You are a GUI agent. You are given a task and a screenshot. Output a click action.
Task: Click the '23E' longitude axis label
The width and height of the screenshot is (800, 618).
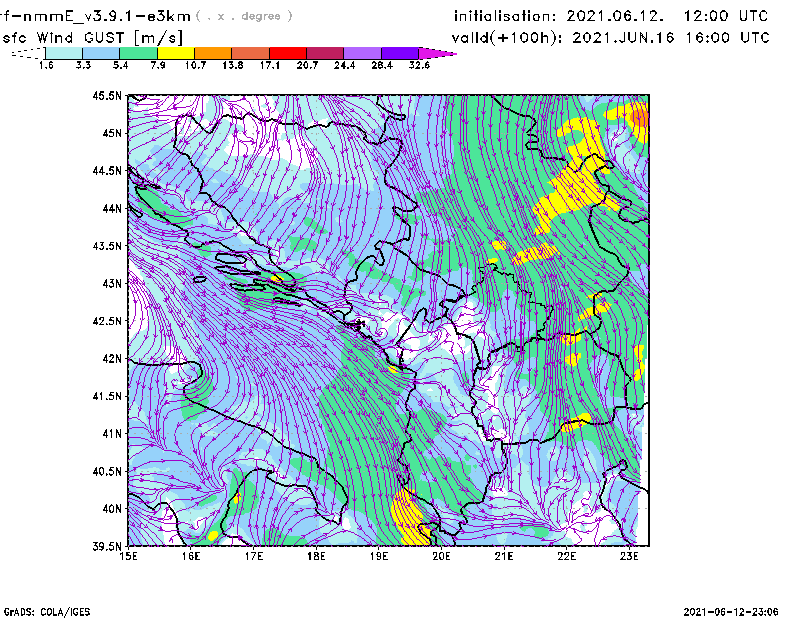629,556
